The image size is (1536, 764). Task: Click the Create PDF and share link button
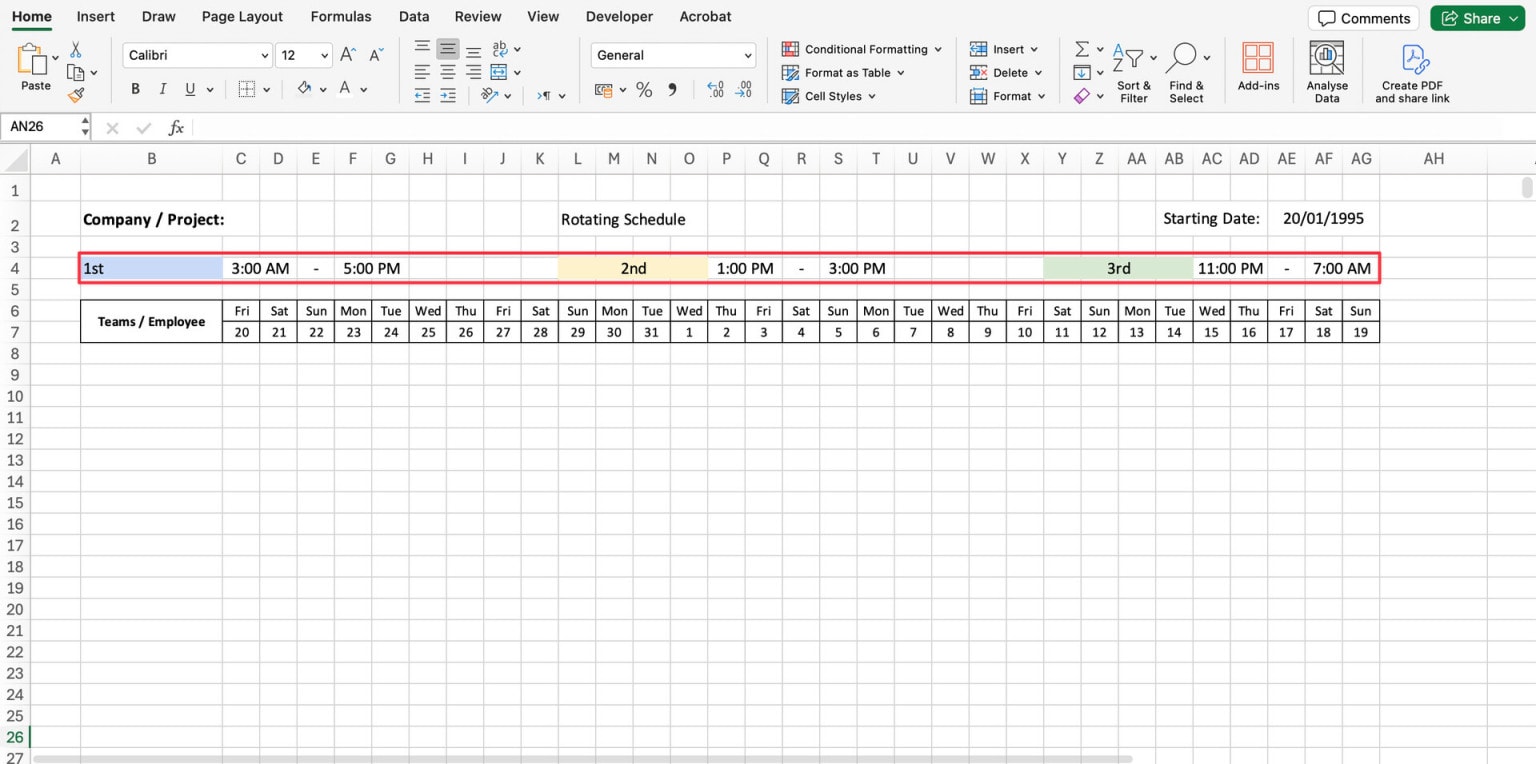pos(1412,70)
